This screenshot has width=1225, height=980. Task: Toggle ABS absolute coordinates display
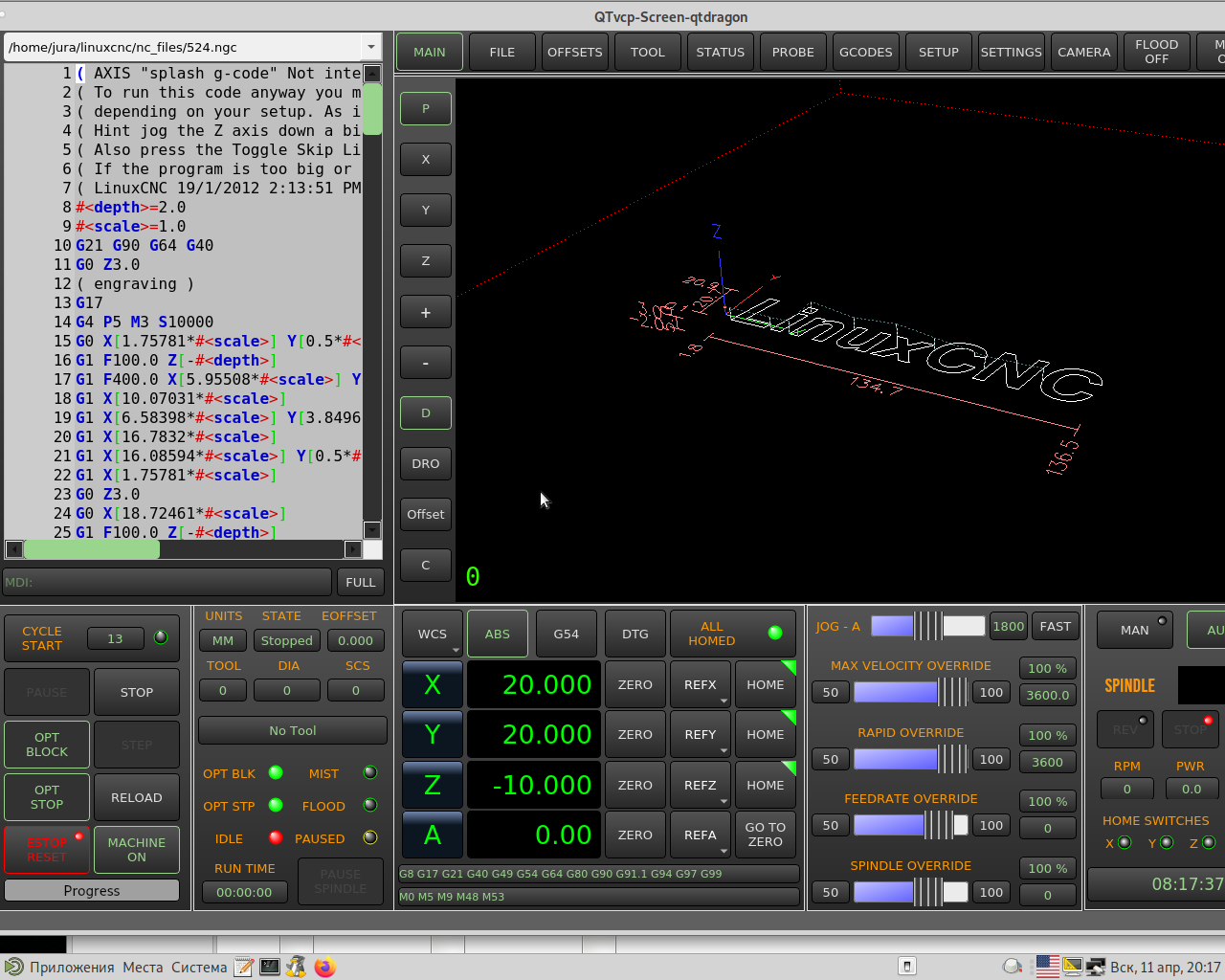(x=498, y=634)
